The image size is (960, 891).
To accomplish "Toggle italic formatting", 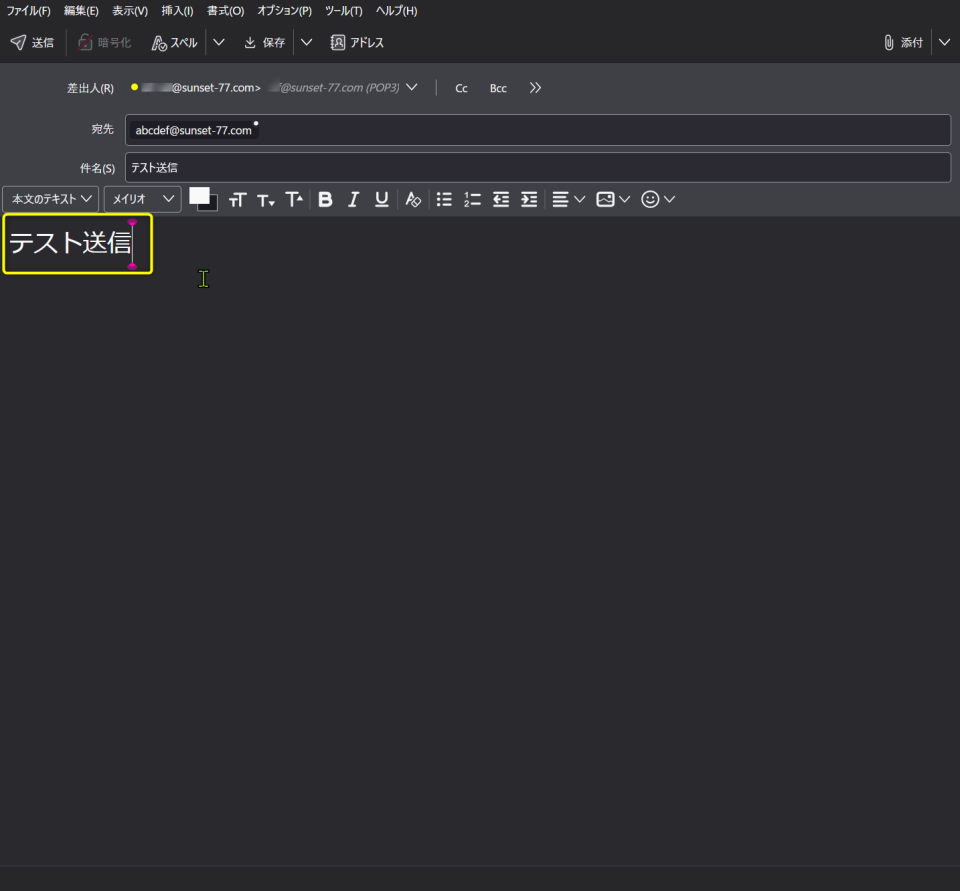I will coord(353,200).
